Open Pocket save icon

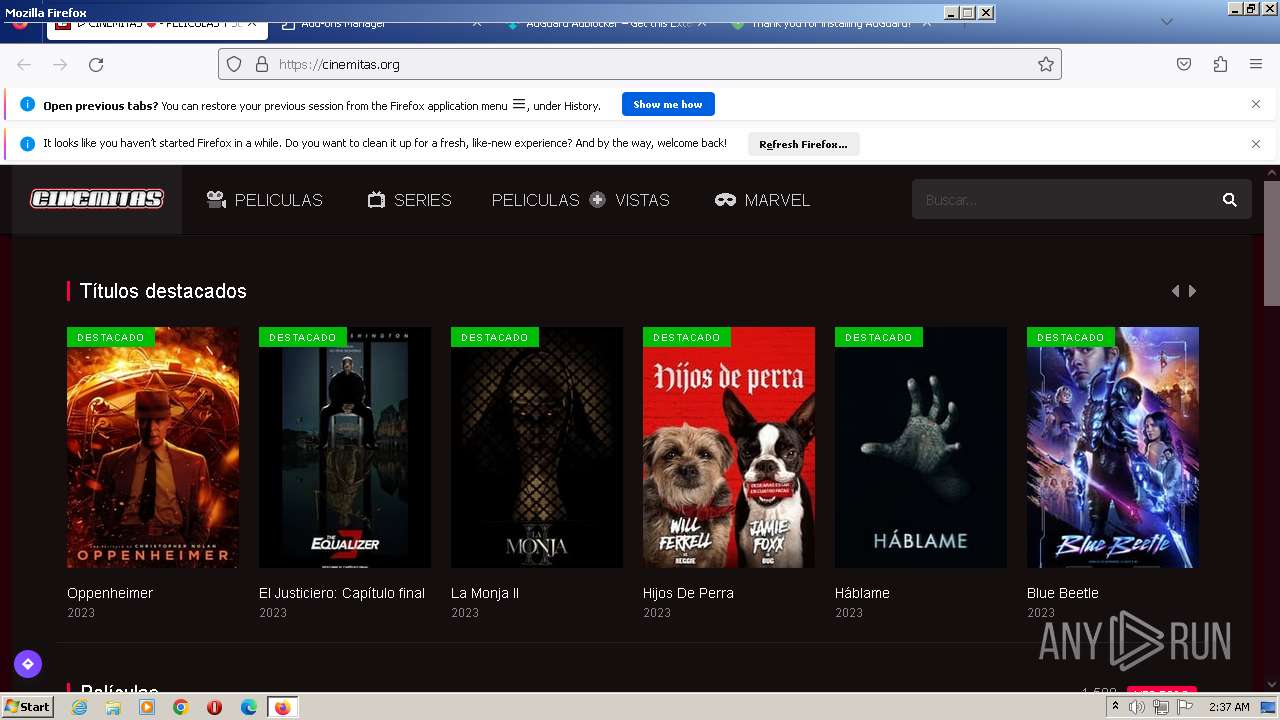1184,64
